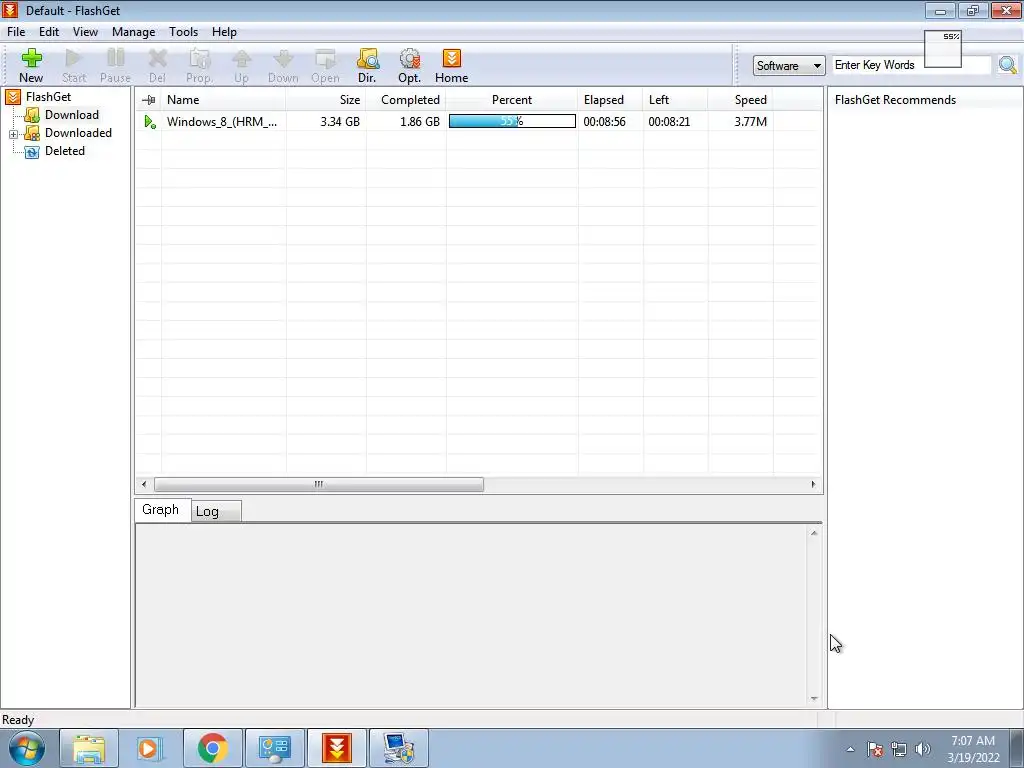The image size is (1024, 768).
Task: Click the volume speaker tray icon
Action: (923, 749)
